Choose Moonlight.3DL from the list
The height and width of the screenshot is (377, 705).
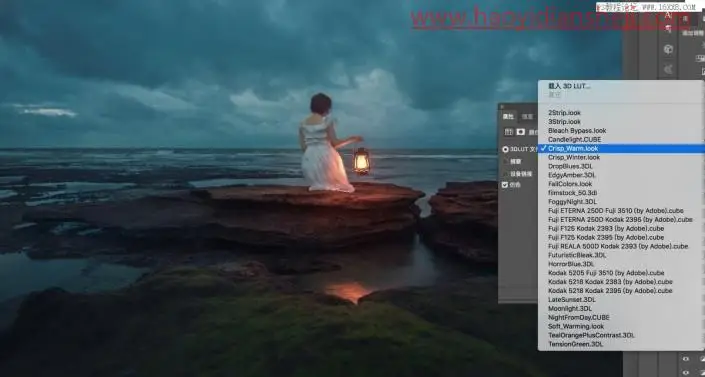[x=570, y=309]
